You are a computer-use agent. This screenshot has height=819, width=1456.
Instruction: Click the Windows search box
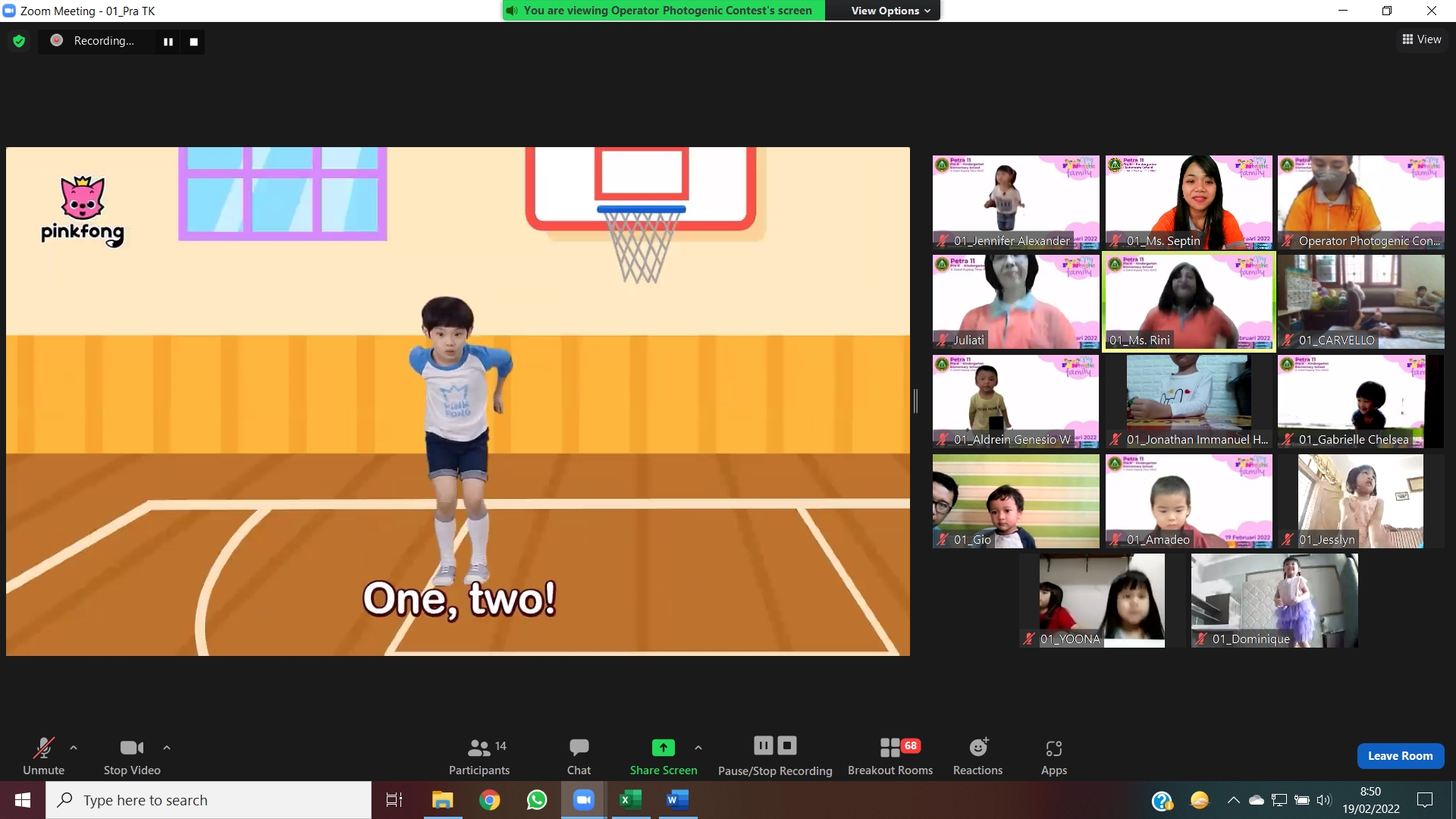coord(209,800)
